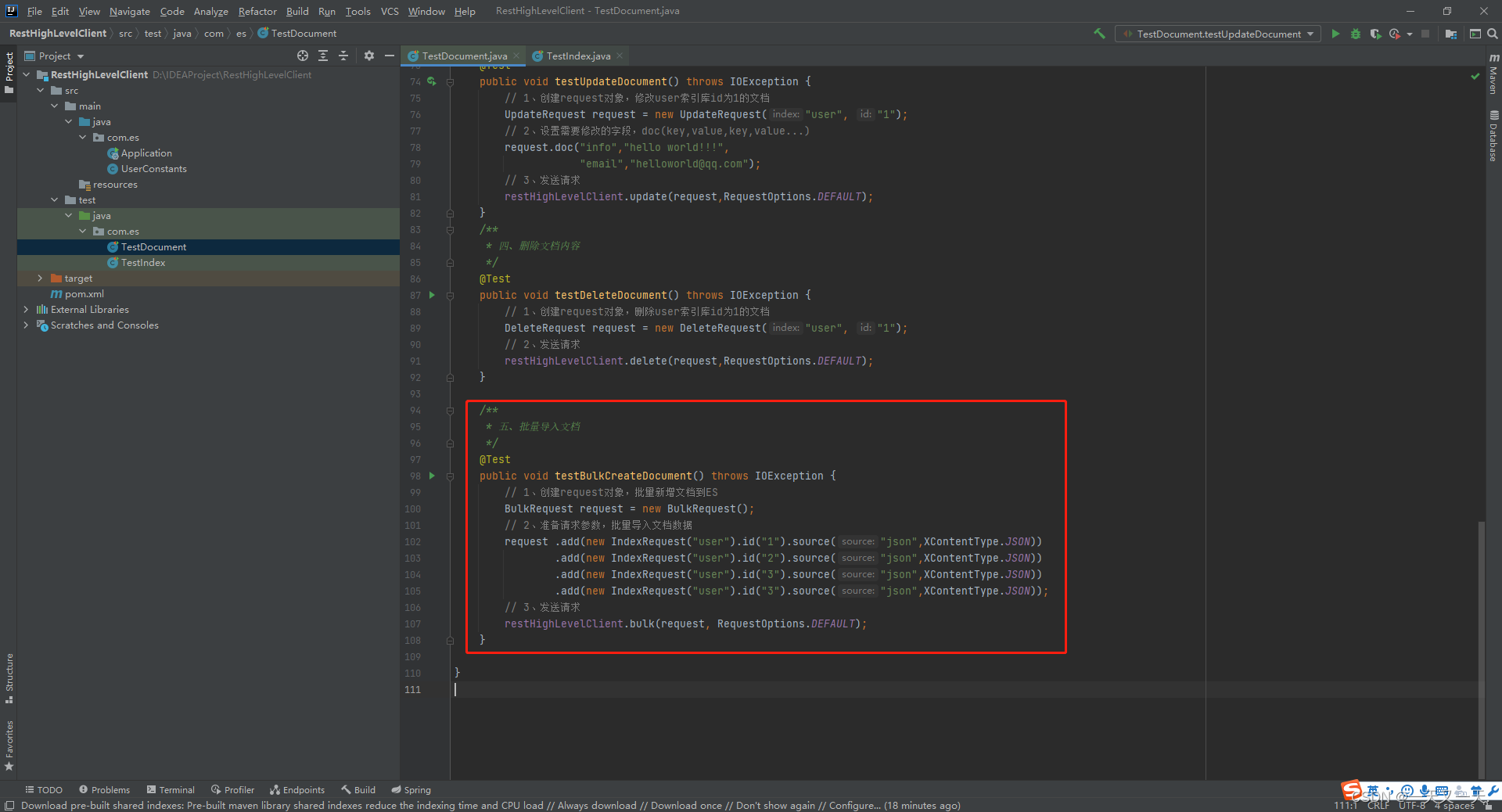Open the Maven side tool window
This screenshot has width=1502, height=812.
coord(1493,74)
